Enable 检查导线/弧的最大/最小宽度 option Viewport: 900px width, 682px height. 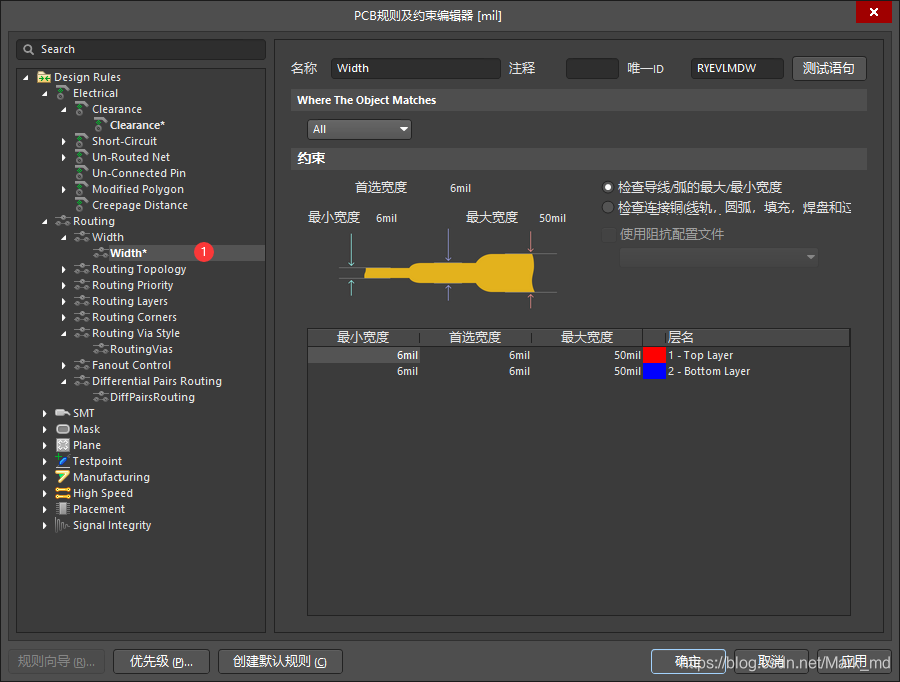click(607, 186)
